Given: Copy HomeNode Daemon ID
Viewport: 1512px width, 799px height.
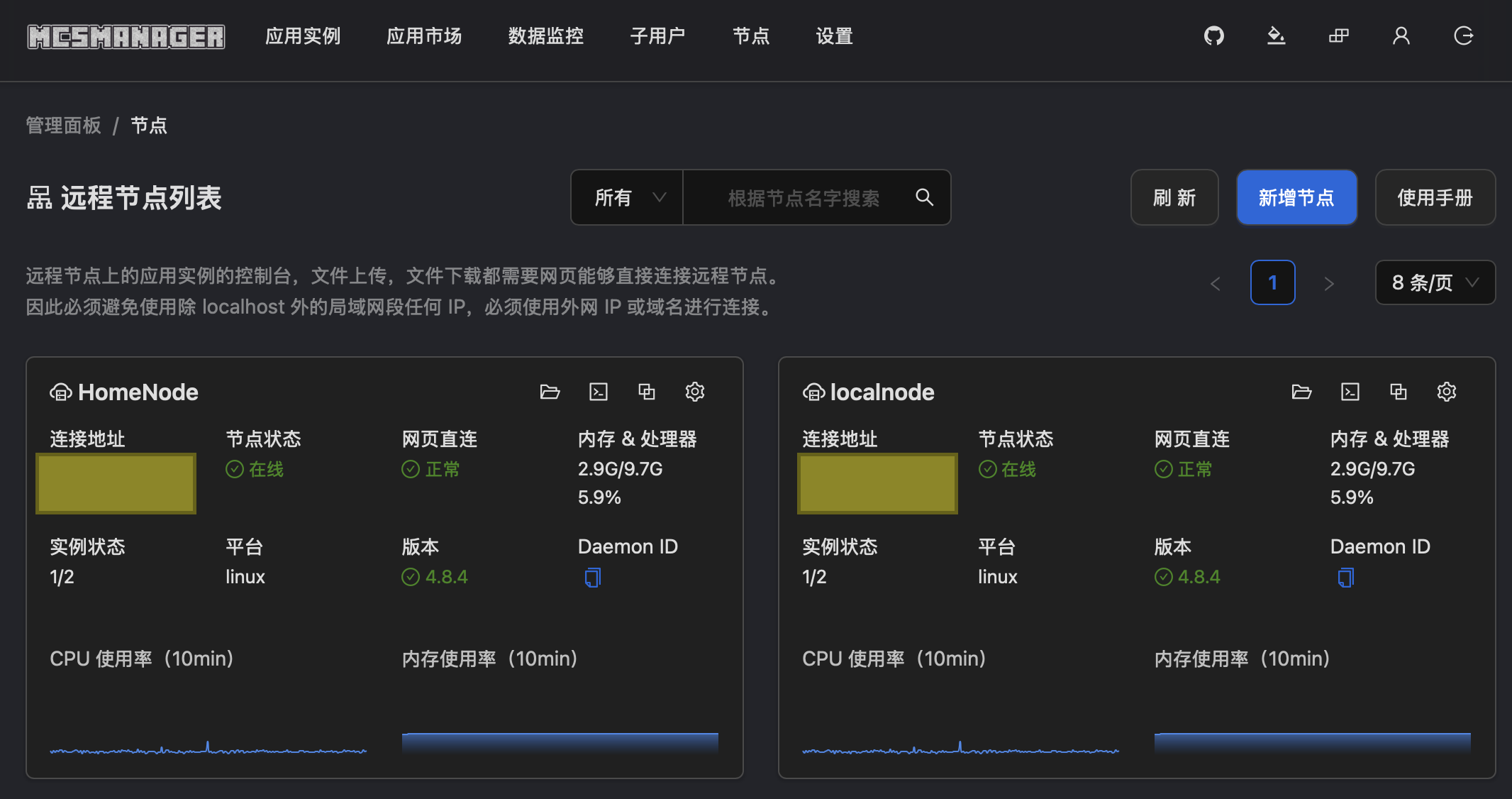Looking at the screenshot, I should pyautogui.click(x=593, y=578).
